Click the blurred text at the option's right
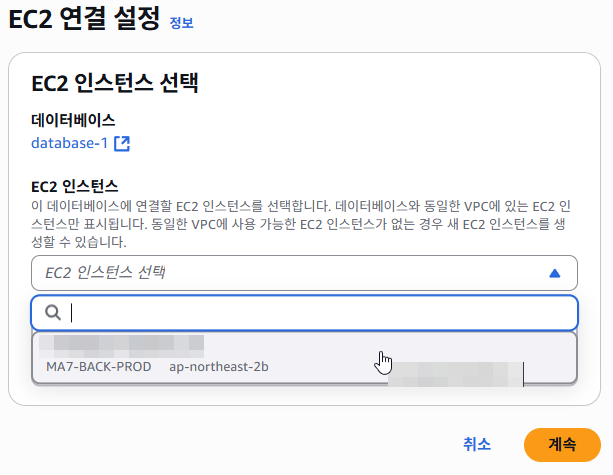 (455, 374)
